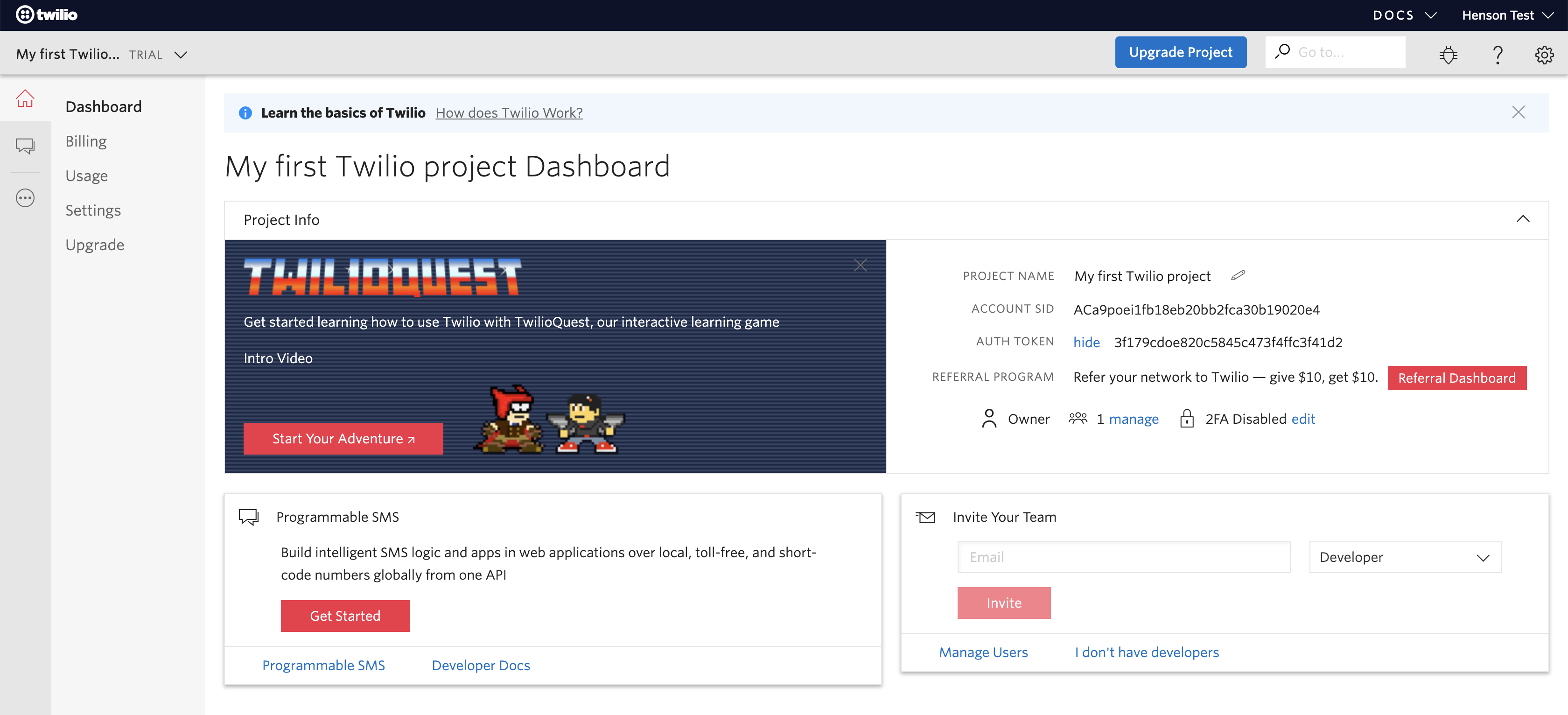The width and height of the screenshot is (1568, 715).
Task: Click the blue info icon in banner
Action: (x=245, y=113)
